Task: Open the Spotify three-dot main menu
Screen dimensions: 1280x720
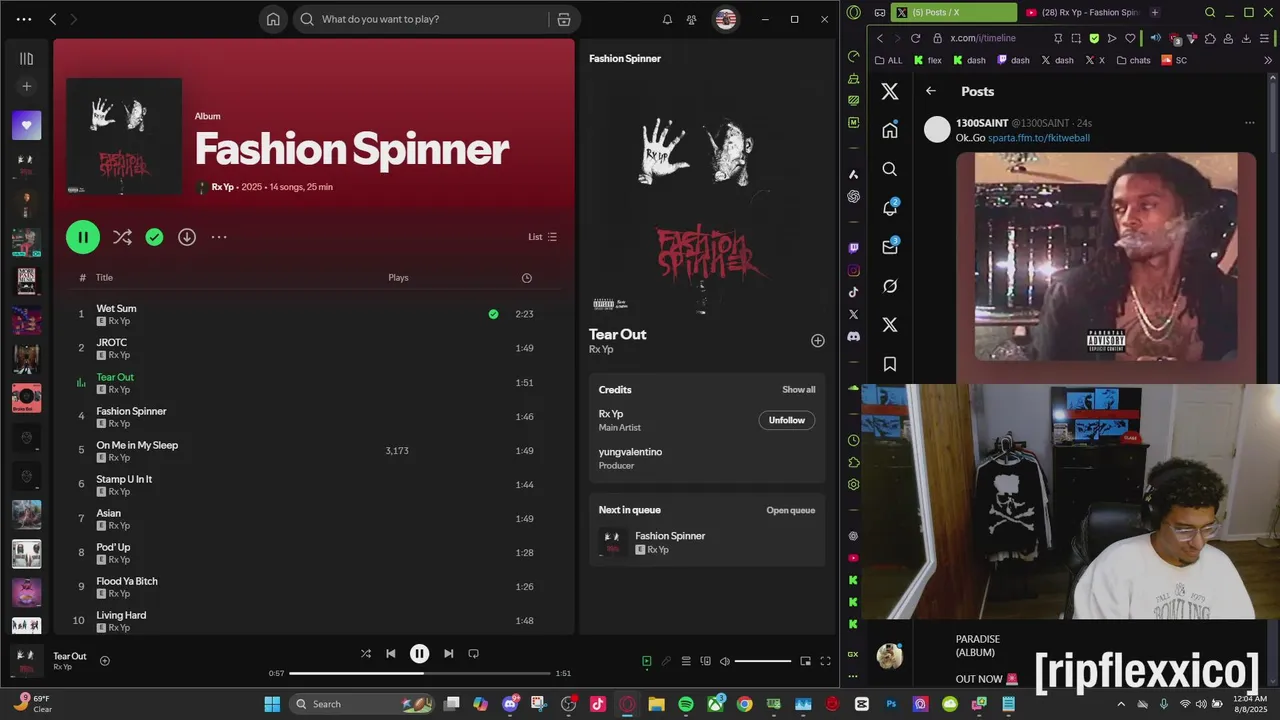Action: [24, 19]
